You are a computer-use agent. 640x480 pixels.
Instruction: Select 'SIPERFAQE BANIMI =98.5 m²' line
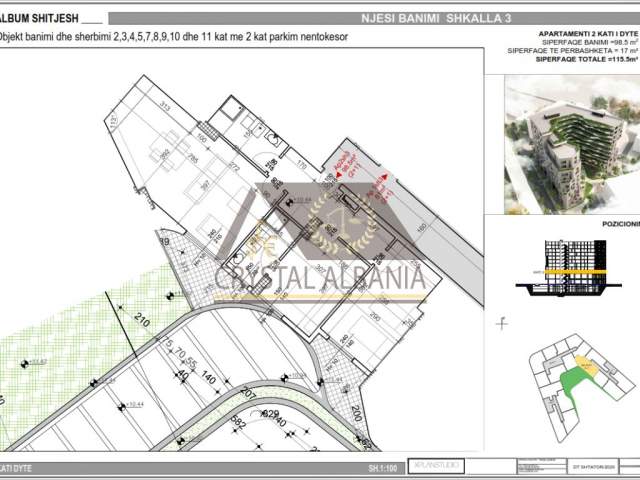590,42
